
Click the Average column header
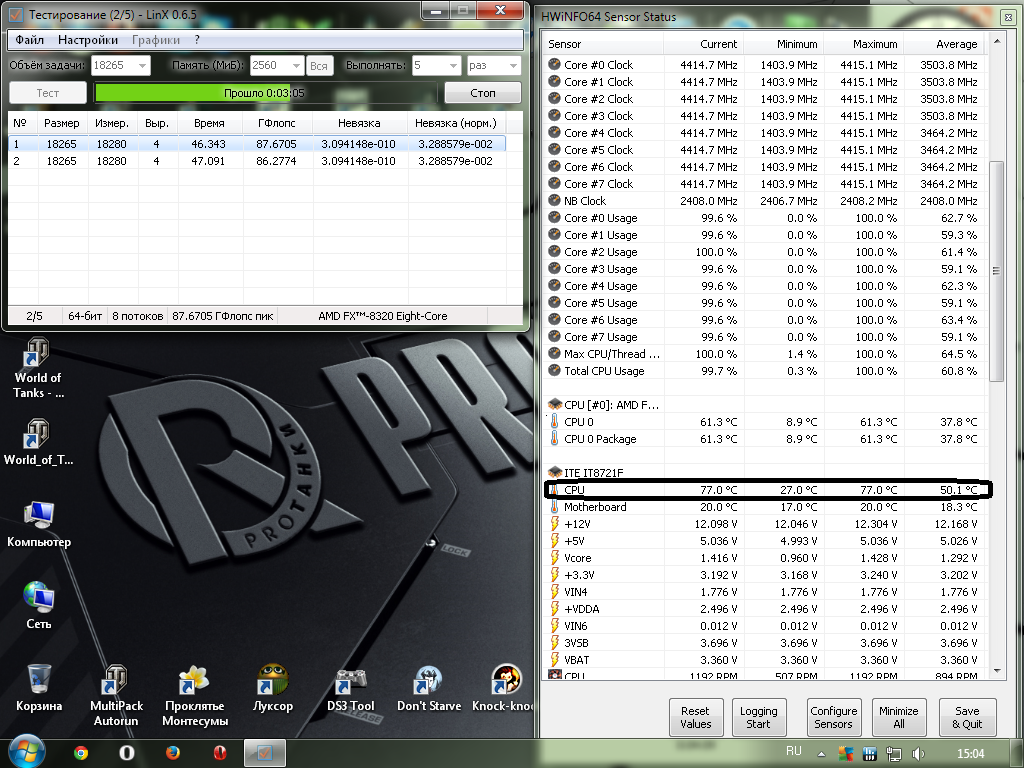pos(944,44)
